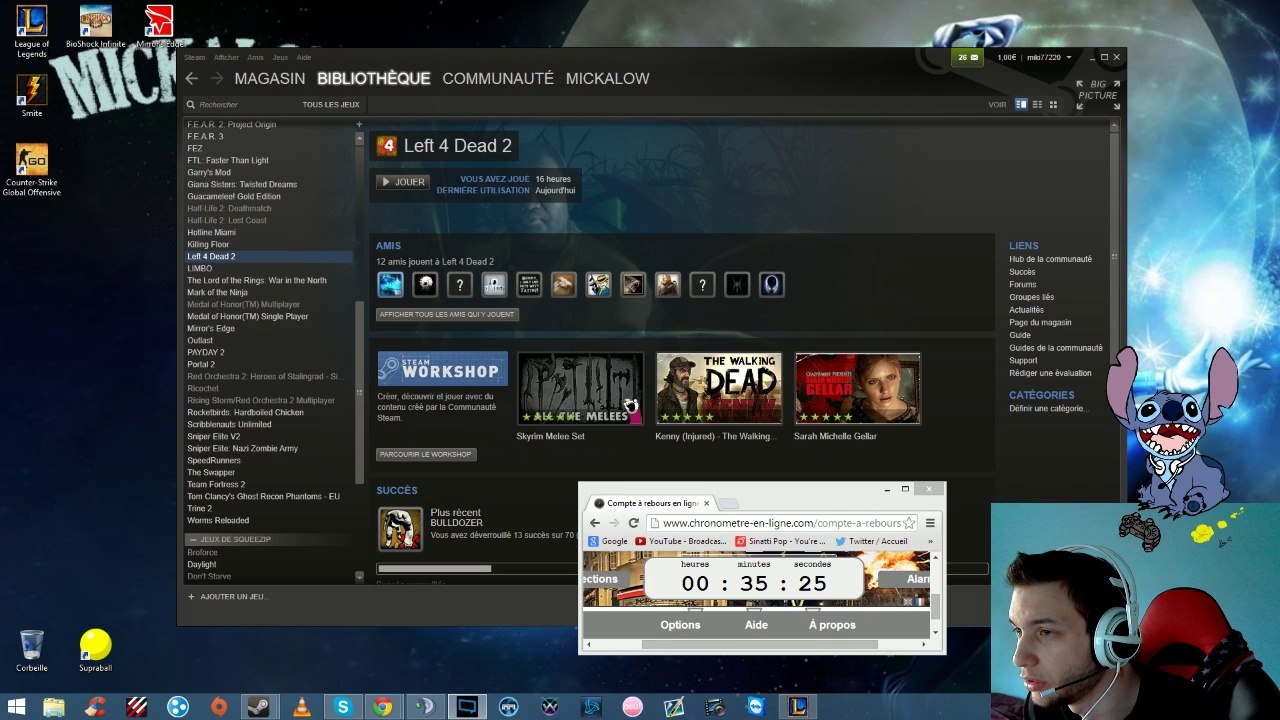Switch to grid view icon

(x=1053, y=104)
